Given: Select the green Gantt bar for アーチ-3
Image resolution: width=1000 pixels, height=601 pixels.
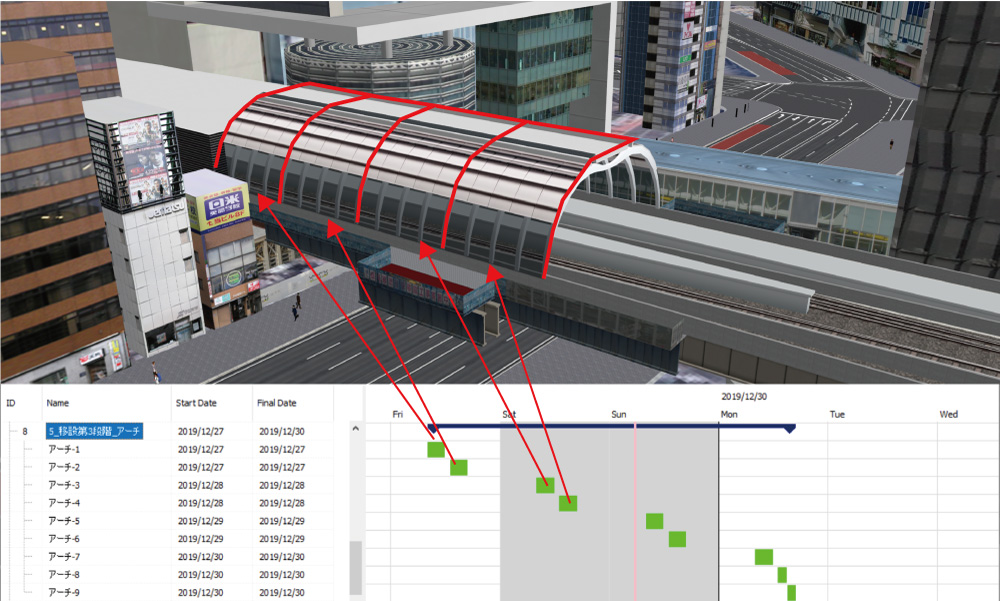Looking at the screenshot, I should point(545,485).
